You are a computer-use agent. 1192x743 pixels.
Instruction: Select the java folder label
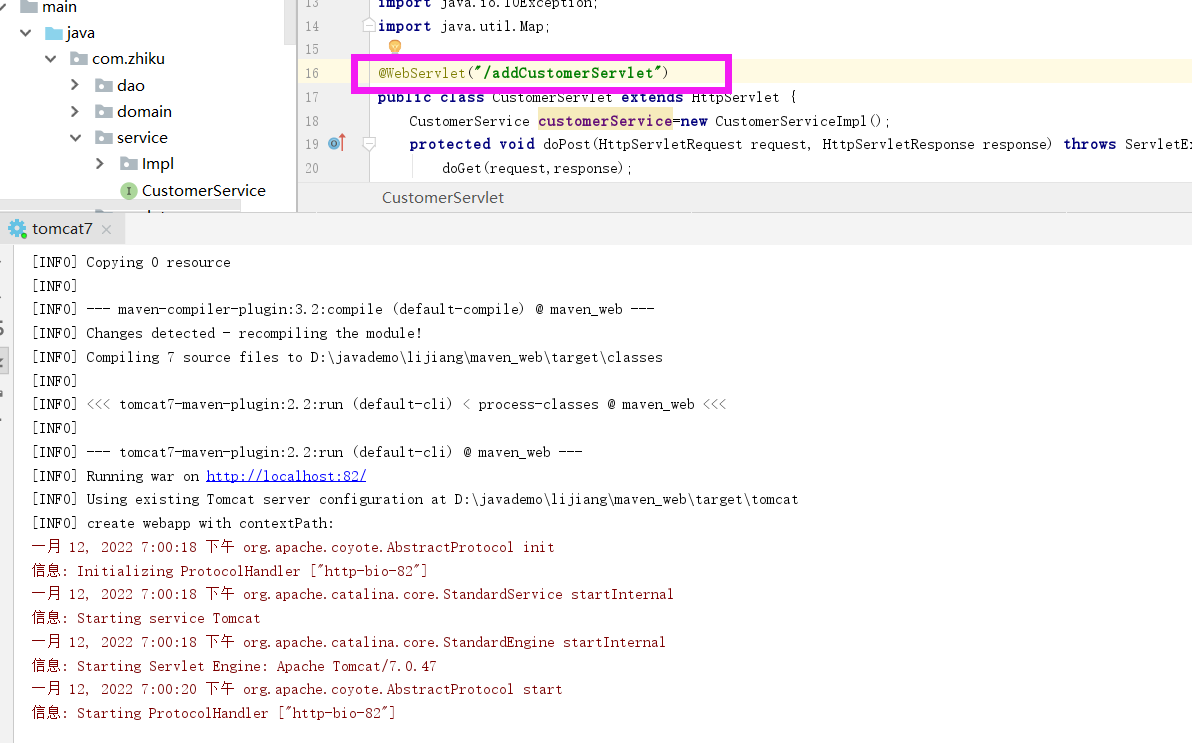click(80, 33)
